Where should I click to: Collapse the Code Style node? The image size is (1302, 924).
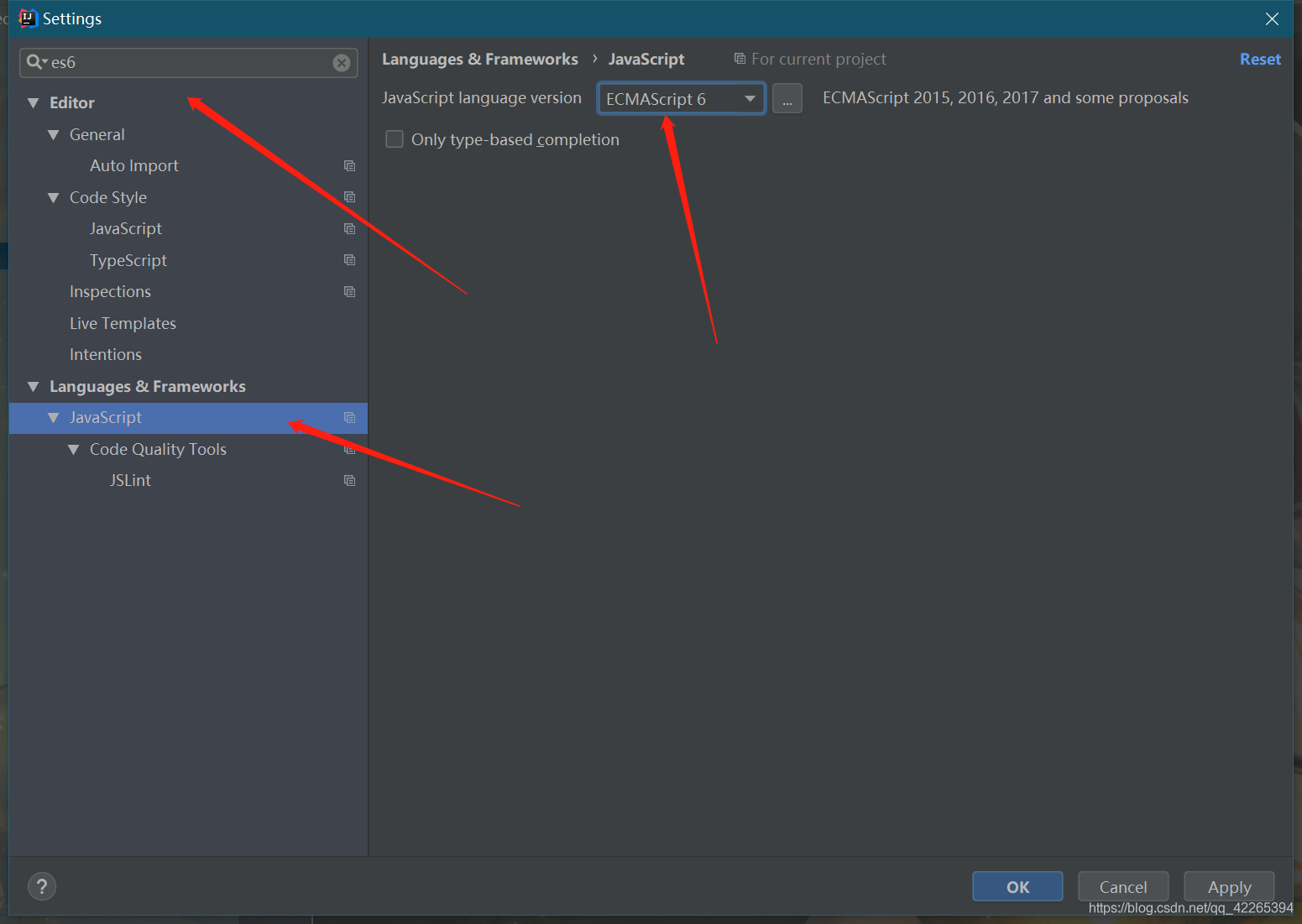coord(54,198)
